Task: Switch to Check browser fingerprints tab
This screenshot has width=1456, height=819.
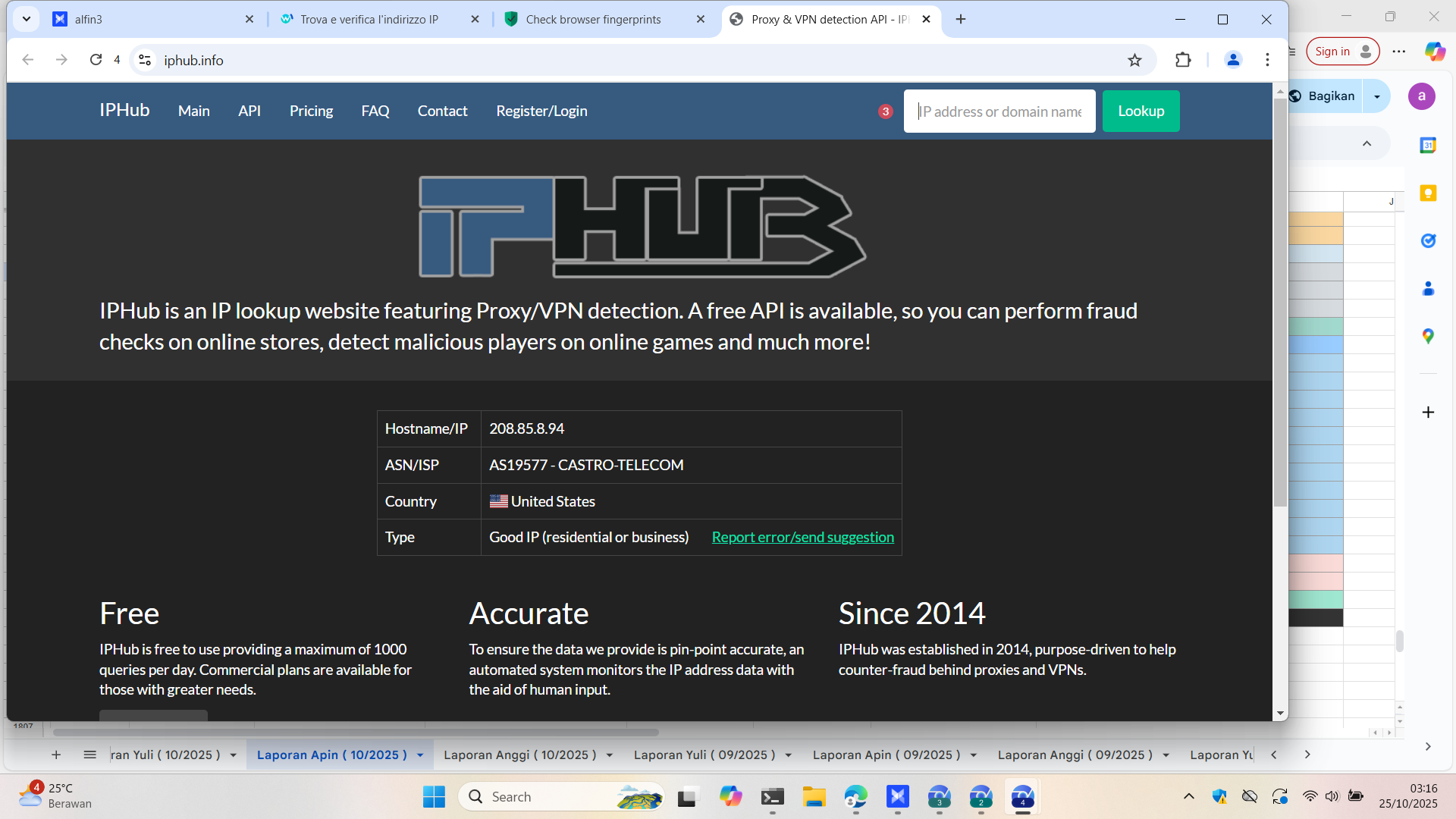Action: (606, 19)
